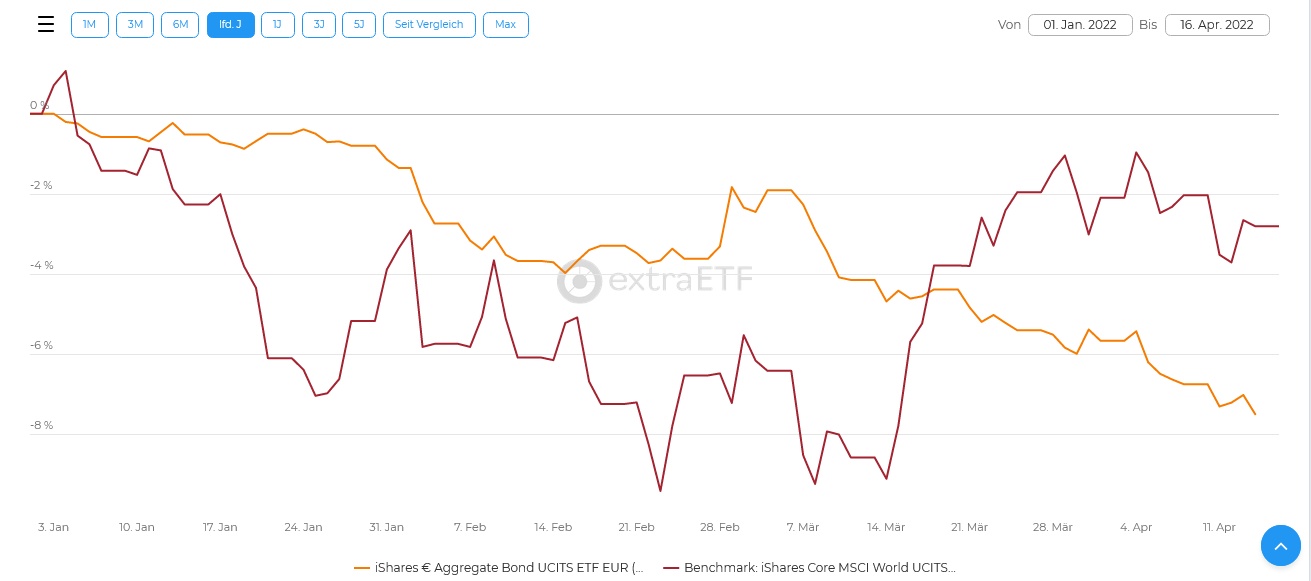Click the 14. Mär axis label
Image resolution: width=1311 pixels, height=581 pixels.
(886, 527)
